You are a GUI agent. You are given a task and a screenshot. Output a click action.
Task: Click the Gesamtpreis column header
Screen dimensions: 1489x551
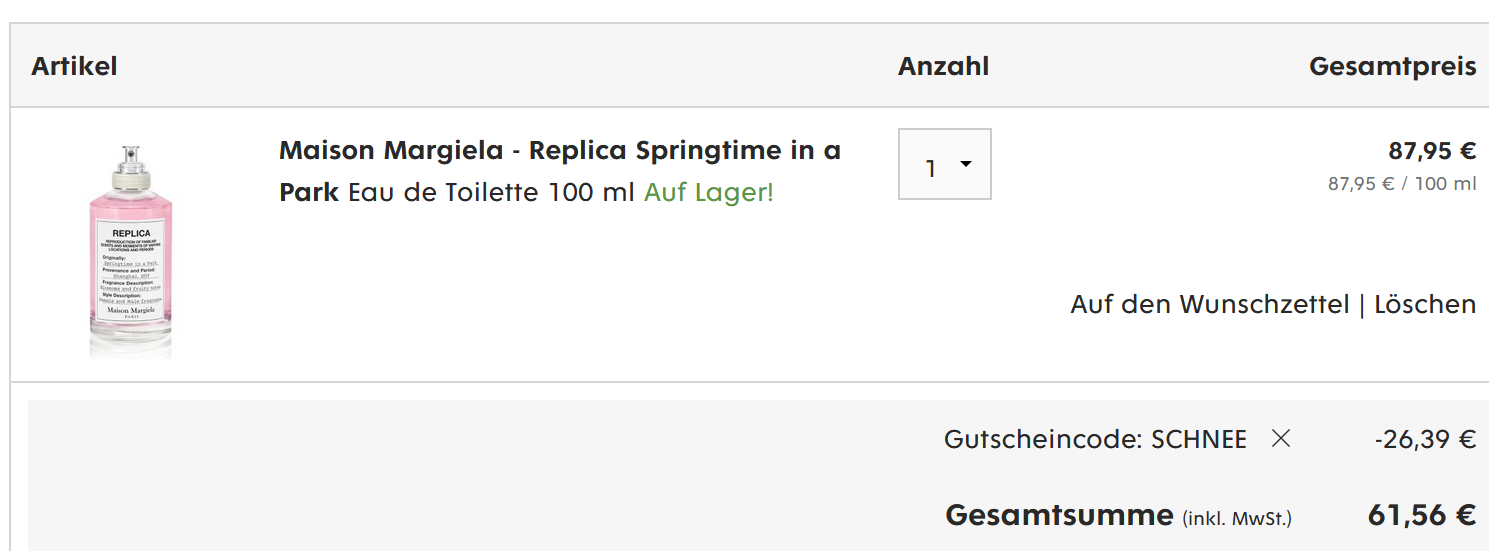pos(1392,66)
